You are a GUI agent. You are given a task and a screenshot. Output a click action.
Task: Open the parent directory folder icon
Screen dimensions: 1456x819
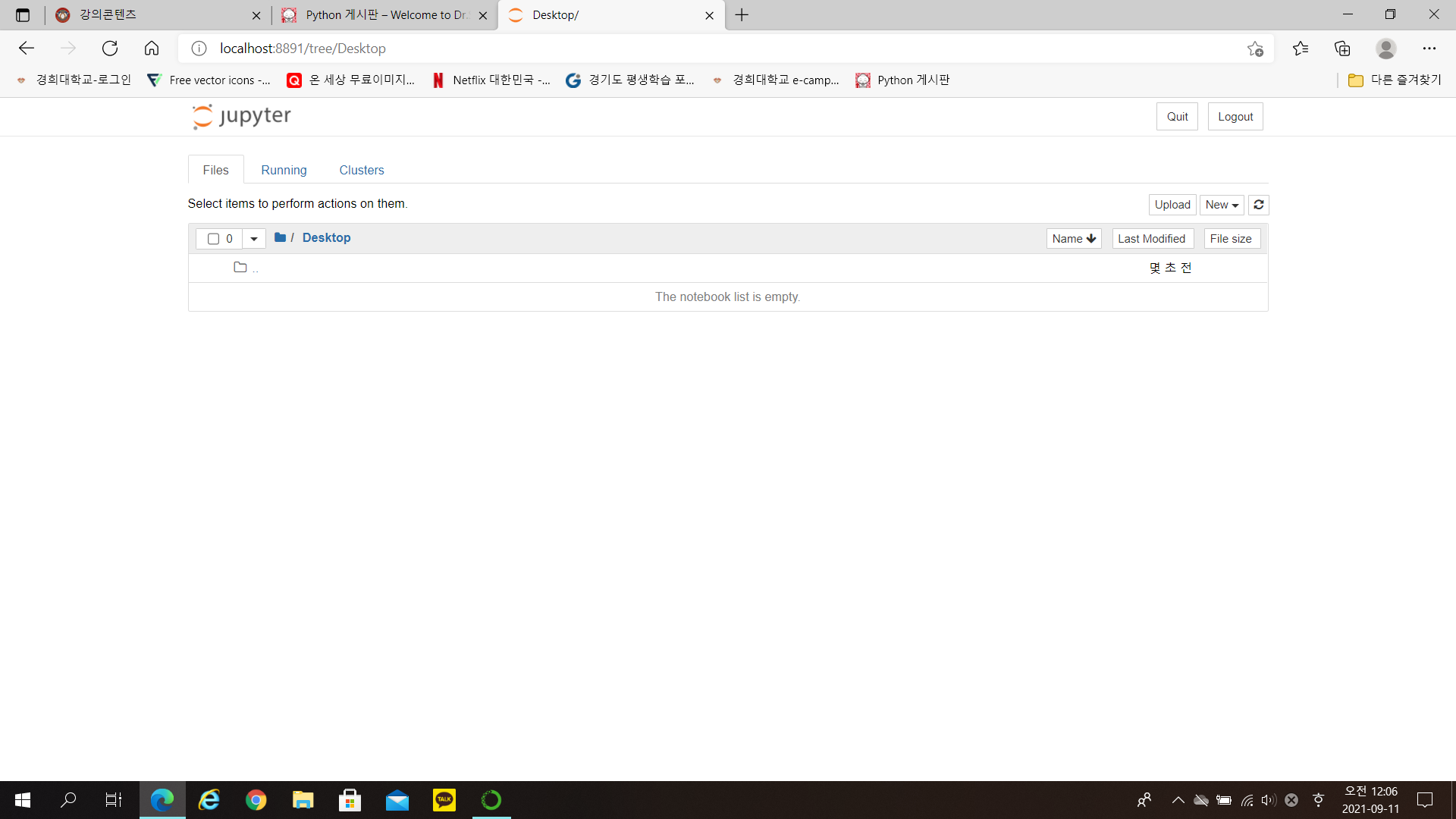240,267
